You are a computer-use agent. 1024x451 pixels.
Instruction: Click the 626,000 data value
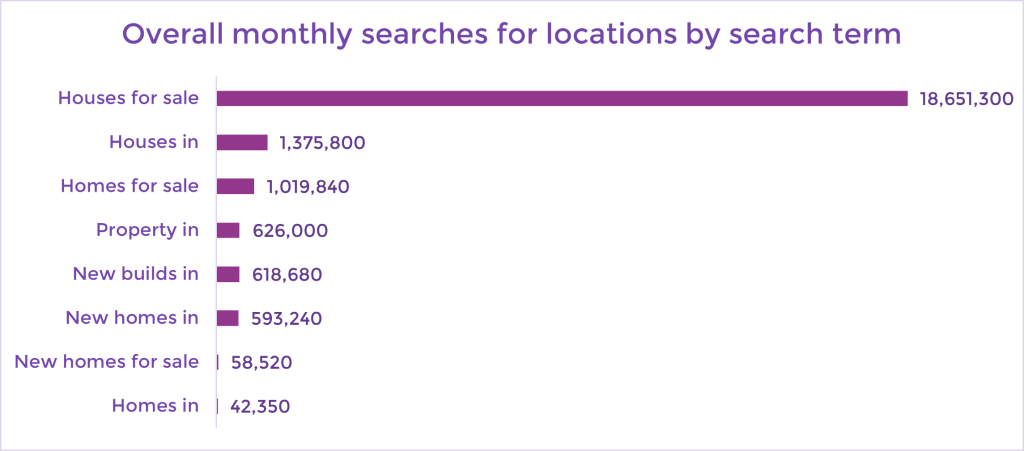[290, 231]
